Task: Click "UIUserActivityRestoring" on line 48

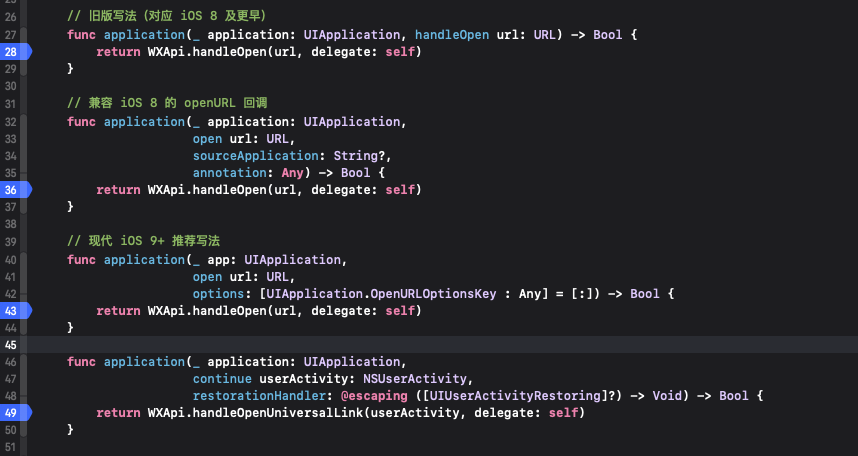Action: 515,396
